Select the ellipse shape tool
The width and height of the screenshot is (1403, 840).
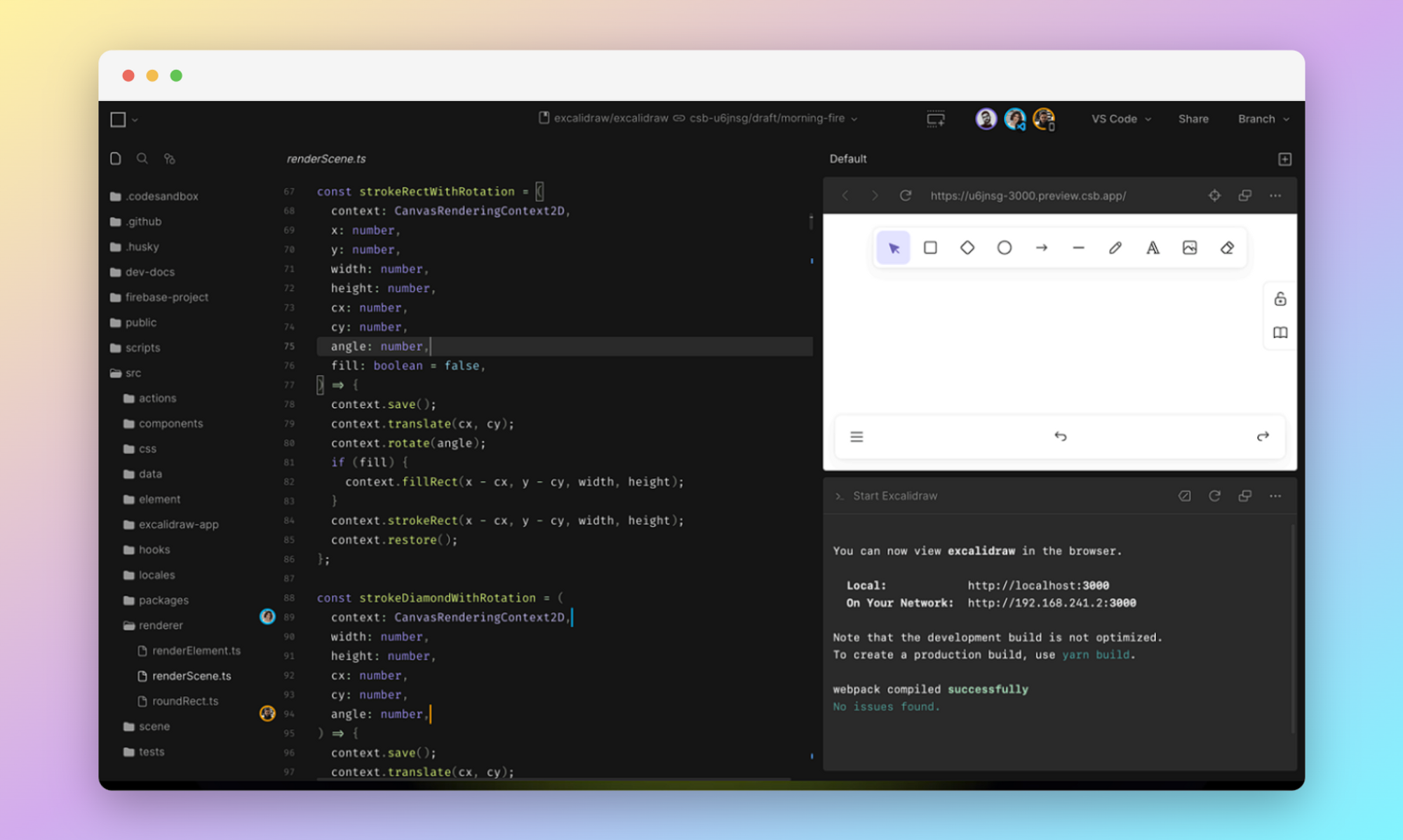tap(1003, 248)
